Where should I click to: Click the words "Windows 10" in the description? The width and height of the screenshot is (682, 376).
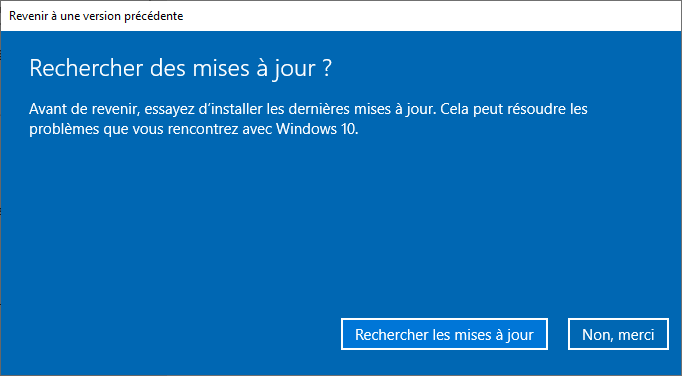(x=317, y=129)
